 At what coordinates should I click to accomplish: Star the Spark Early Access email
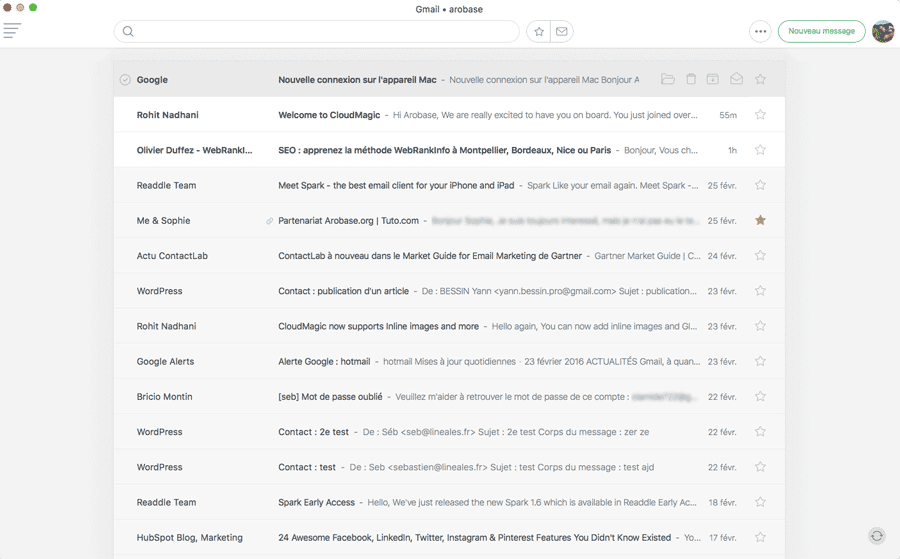pos(761,502)
